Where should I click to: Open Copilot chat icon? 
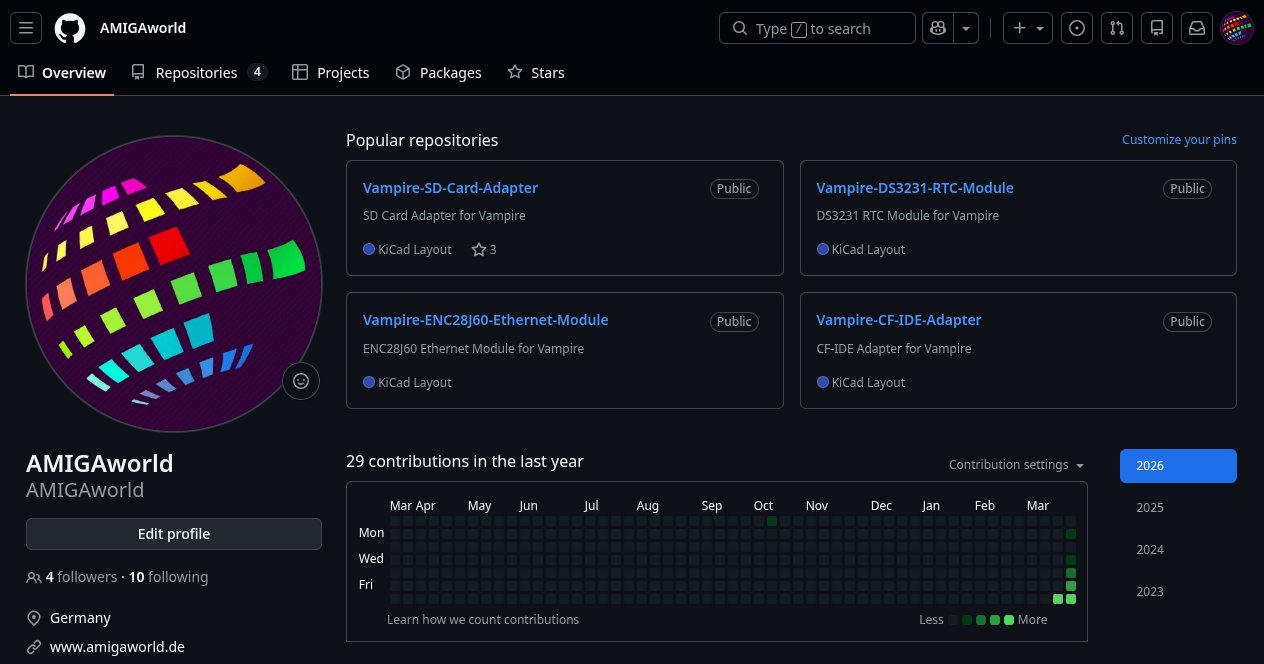pyautogui.click(x=938, y=29)
